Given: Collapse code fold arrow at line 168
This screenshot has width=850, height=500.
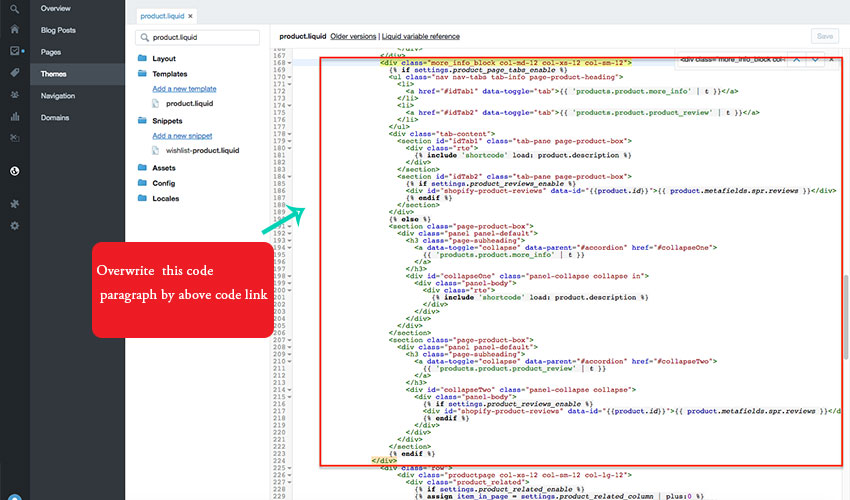Looking at the screenshot, I should pyautogui.click(x=289, y=62).
